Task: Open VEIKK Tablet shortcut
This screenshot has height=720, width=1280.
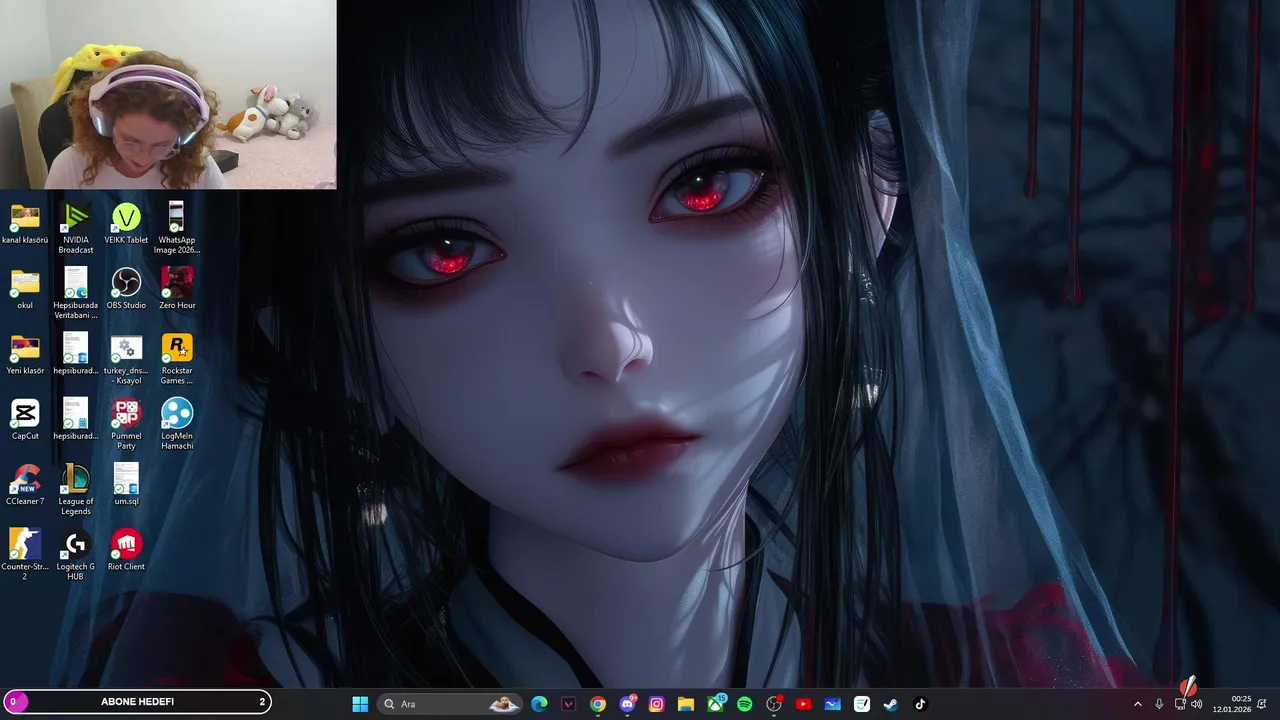Action: click(126, 223)
